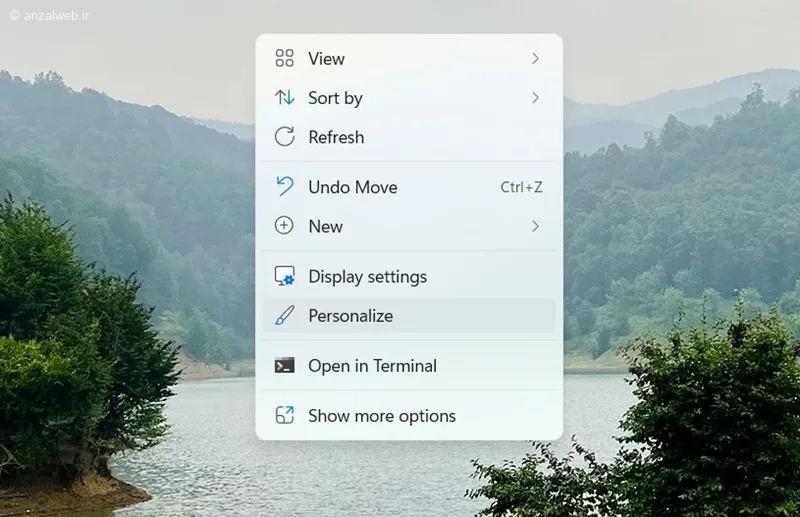Choose Sort by in context menu
Screen dimensions: 800x517
pos(409,97)
